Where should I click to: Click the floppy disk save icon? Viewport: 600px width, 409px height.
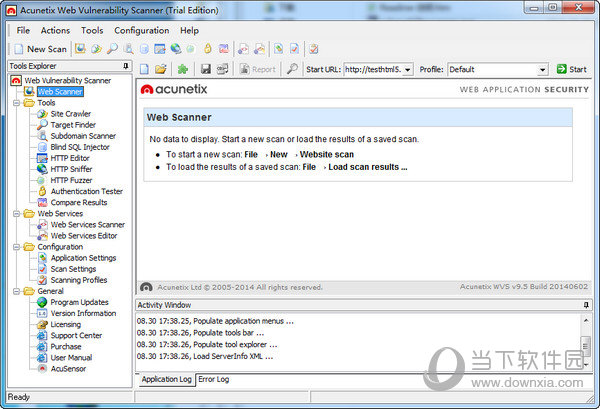click(206, 69)
